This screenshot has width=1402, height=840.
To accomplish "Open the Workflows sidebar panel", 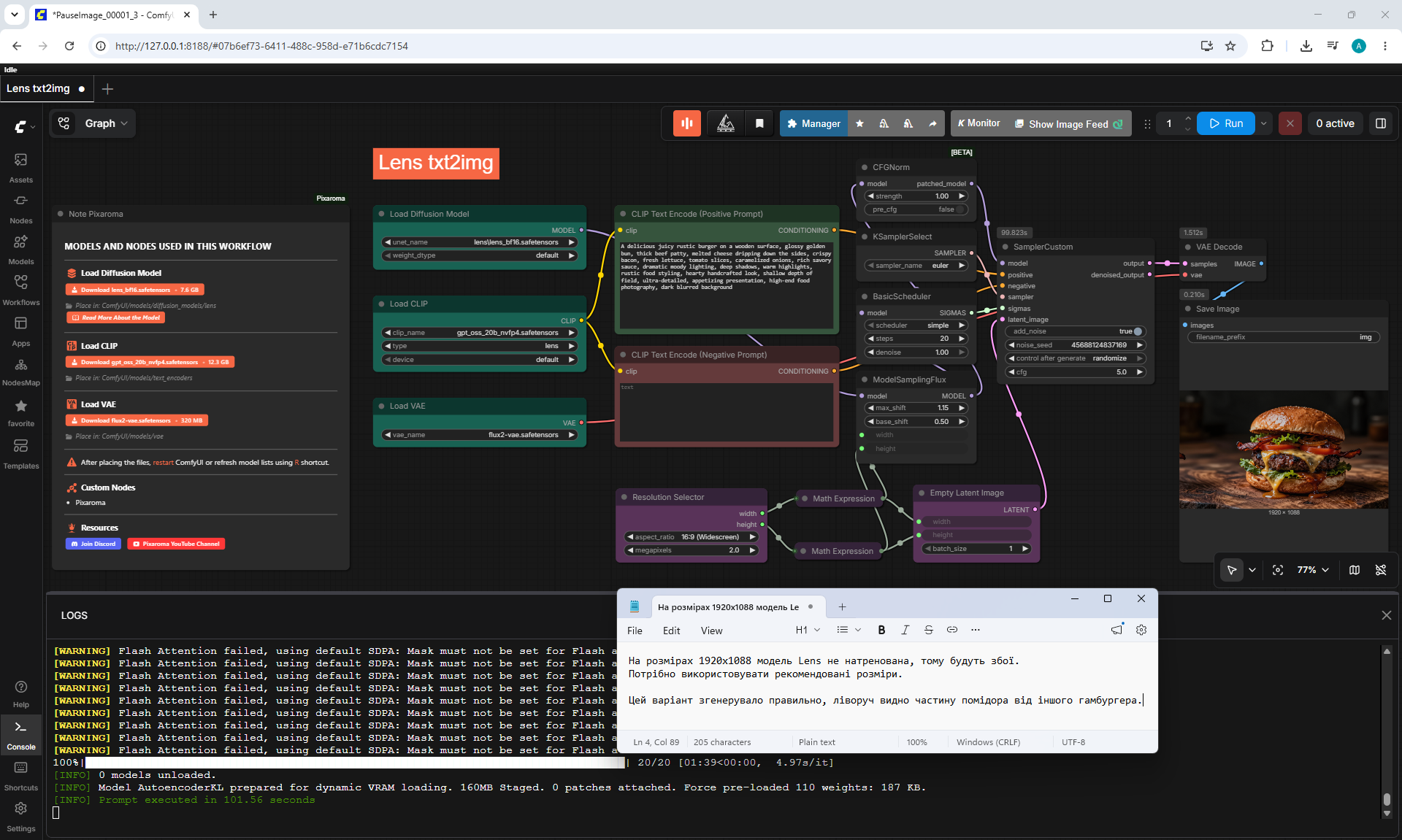I will click(x=20, y=290).
